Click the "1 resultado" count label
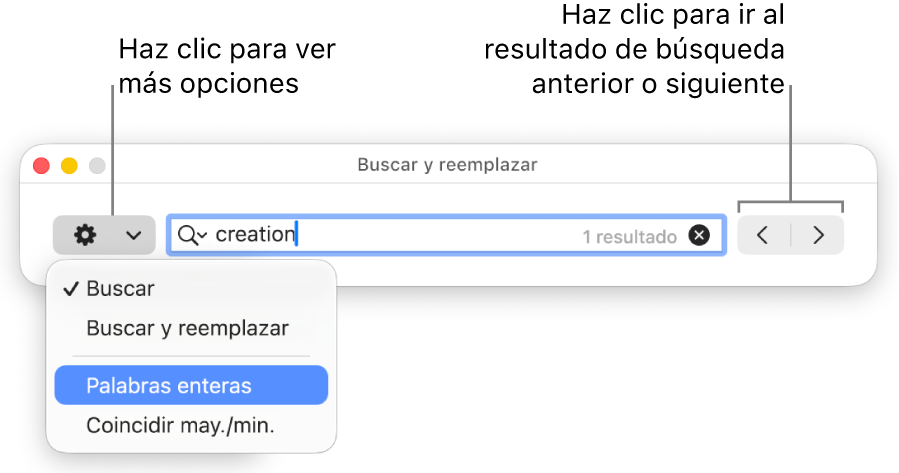This screenshot has width=899, height=473. (x=630, y=237)
